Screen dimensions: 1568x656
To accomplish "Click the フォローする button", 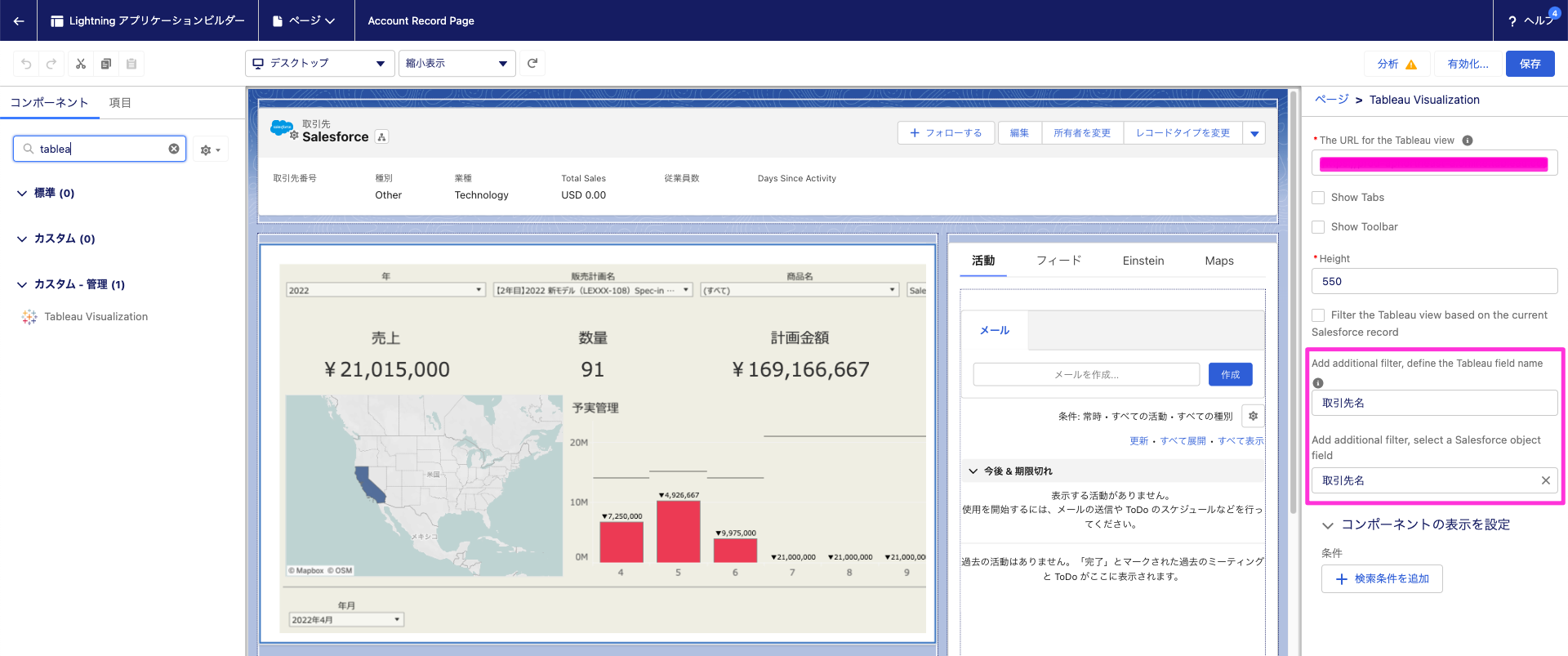I will [946, 133].
